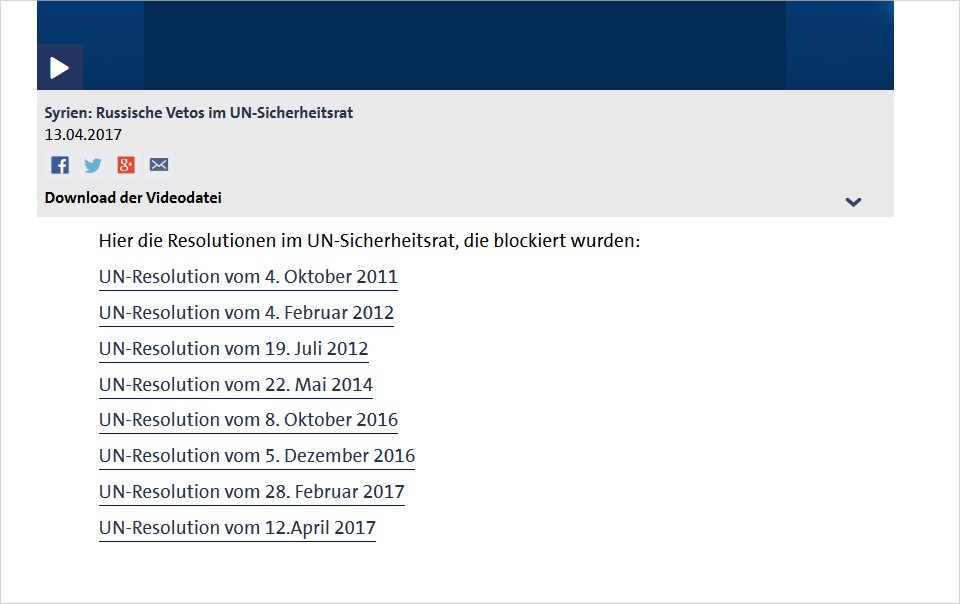Viewport: 960px width, 604px height.
Task: Open UN-Resolution vom 4. Oktober 2011
Action: 248,277
